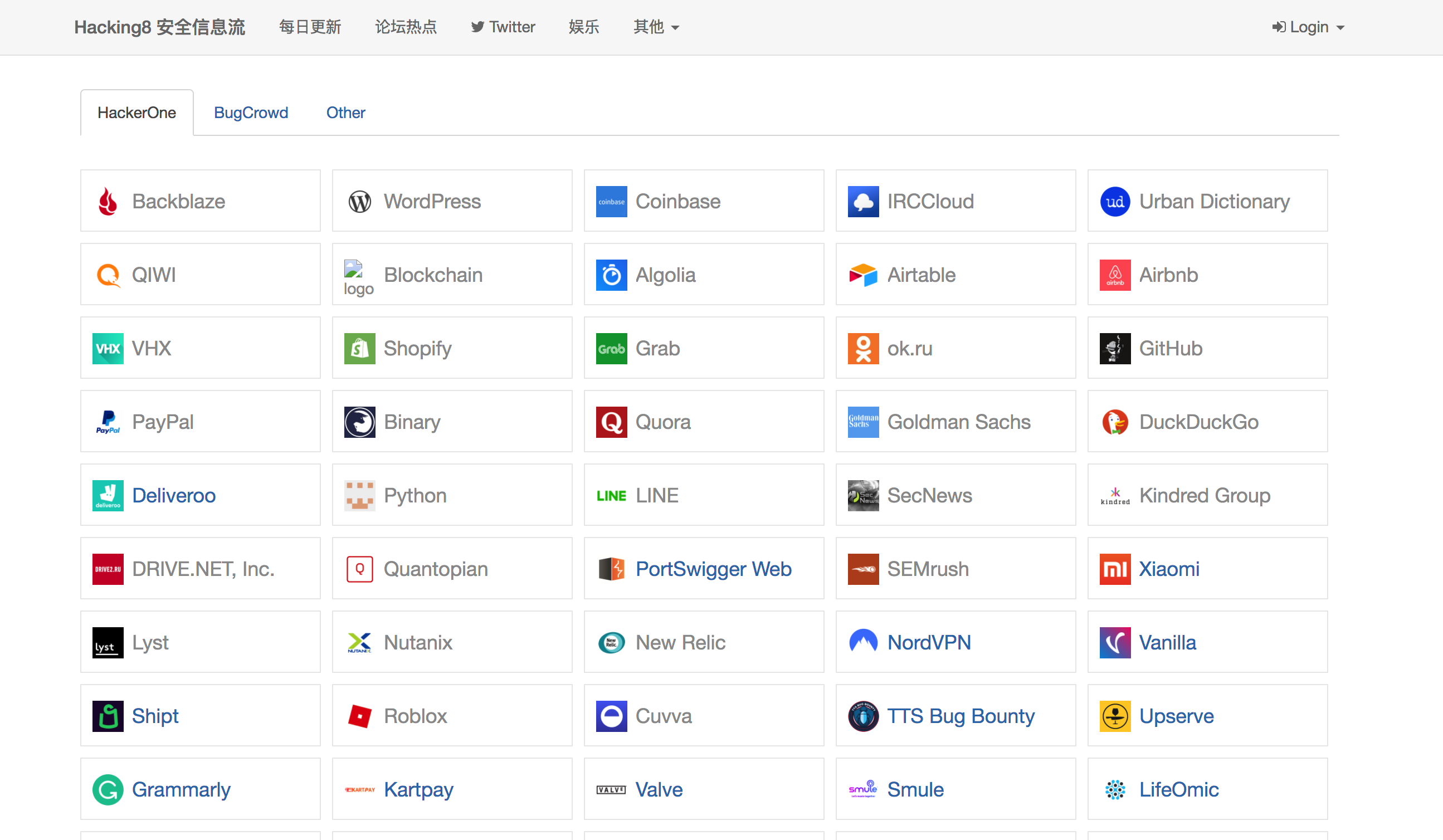Click the IRCCloud cloud icon
Image resolution: width=1443 pixels, height=840 pixels.
(864, 202)
